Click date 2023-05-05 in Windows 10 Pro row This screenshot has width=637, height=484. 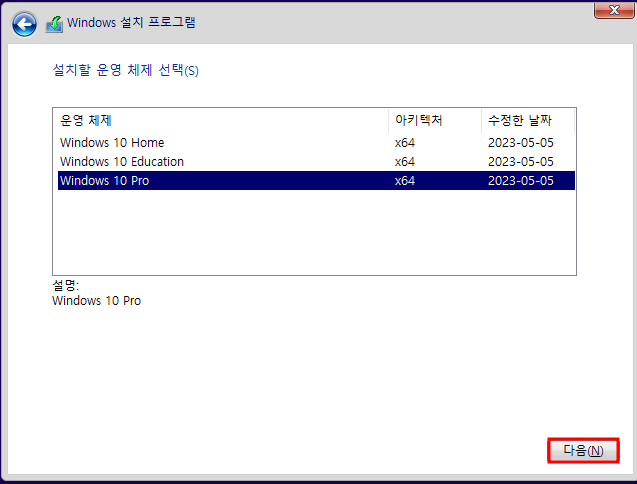pyautogui.click(x=520, y=180)
